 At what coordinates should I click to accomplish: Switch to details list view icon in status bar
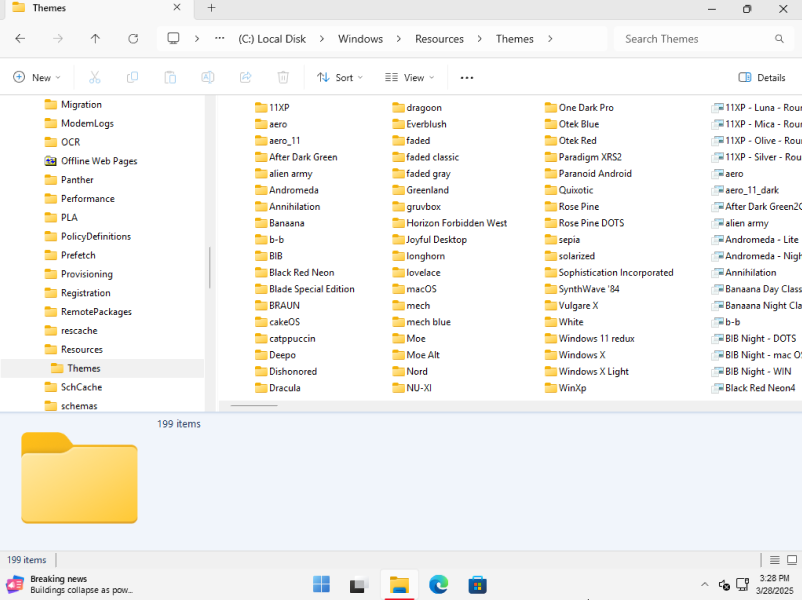click(774, 560)
